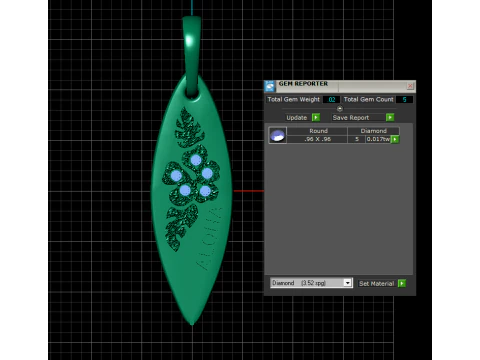Select the round gem thumbnail in the list
480x360 pixels.
tap(277, 135)
